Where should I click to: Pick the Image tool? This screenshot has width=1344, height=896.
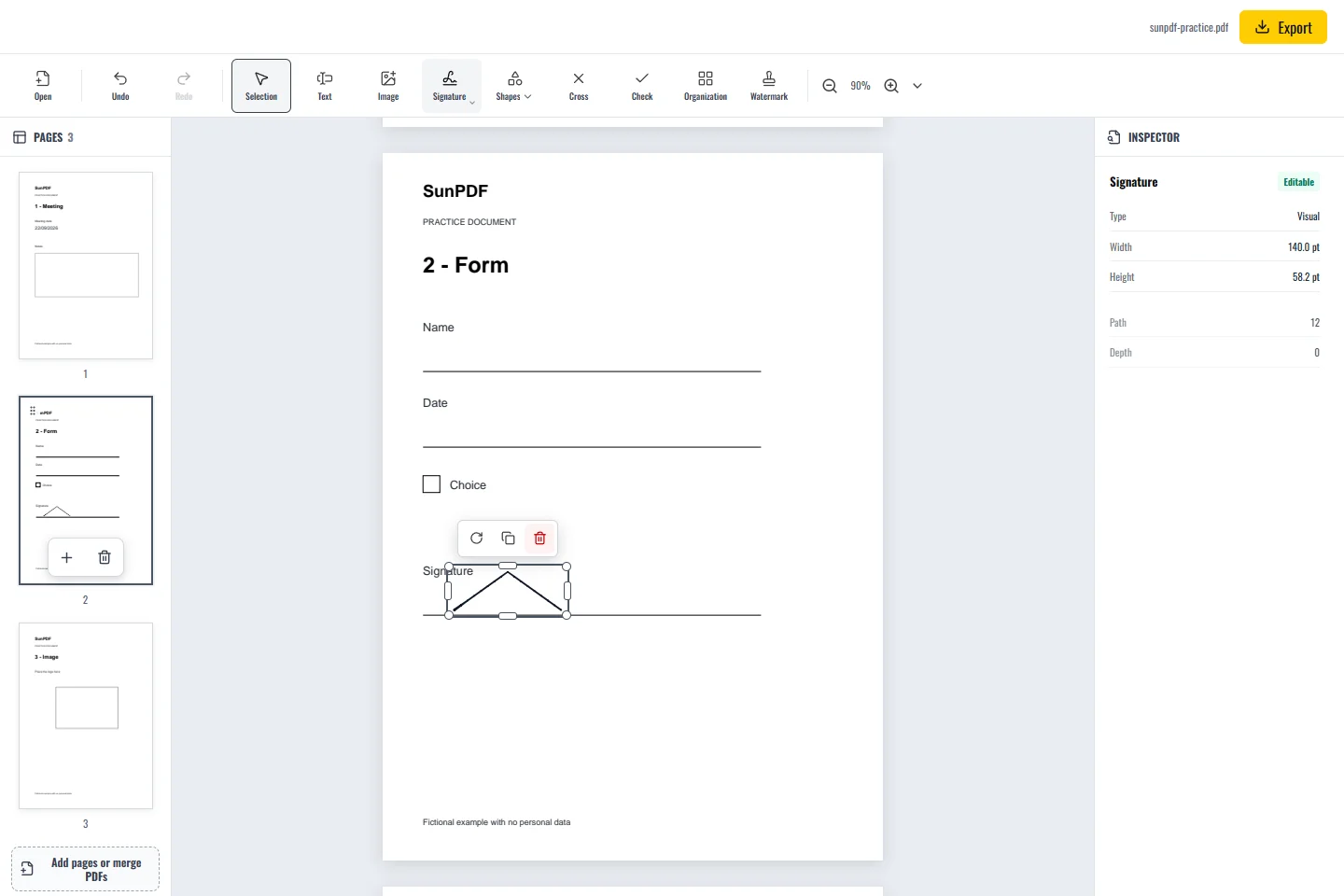tap(388, 86)
